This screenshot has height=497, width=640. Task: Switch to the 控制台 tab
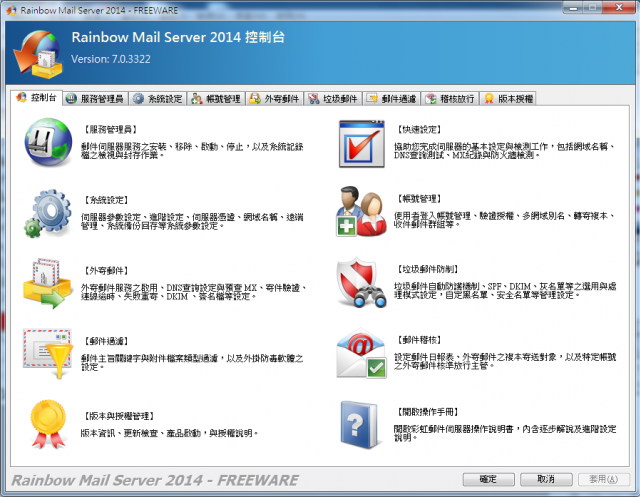point(36,98)
